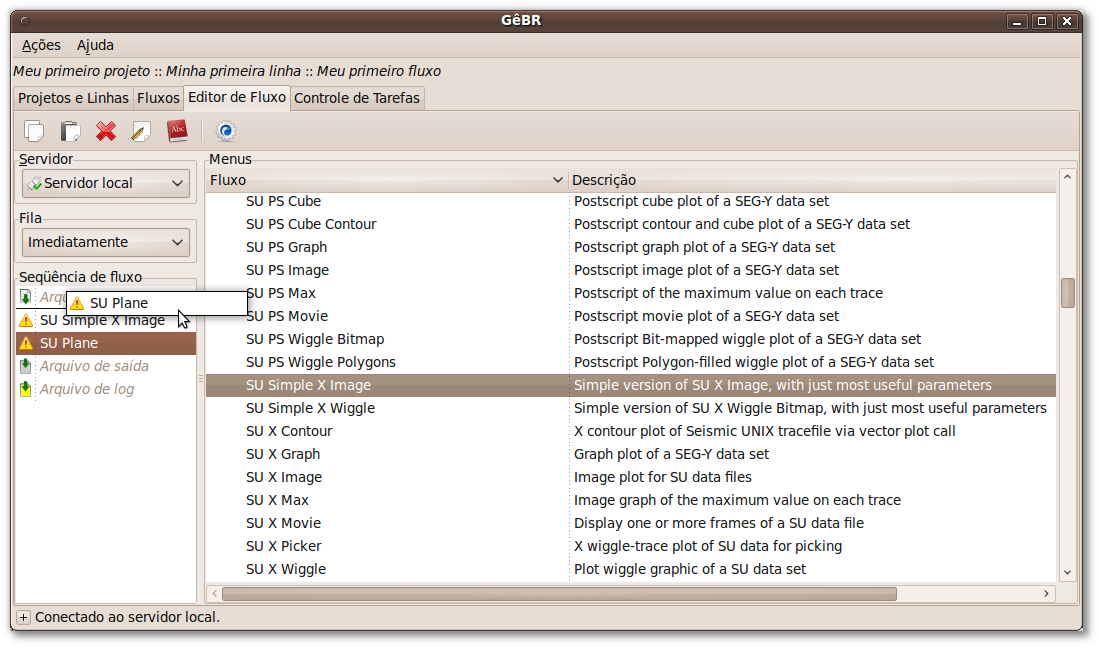
Task: Switch to the Fluxos tab
Action: 159,98
